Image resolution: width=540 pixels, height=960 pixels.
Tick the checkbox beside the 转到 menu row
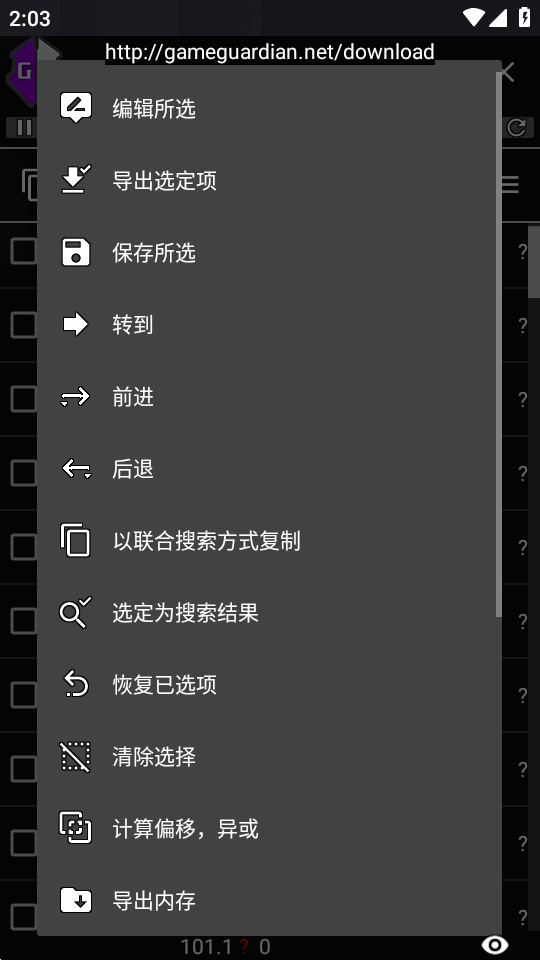(x=24, y=324)
